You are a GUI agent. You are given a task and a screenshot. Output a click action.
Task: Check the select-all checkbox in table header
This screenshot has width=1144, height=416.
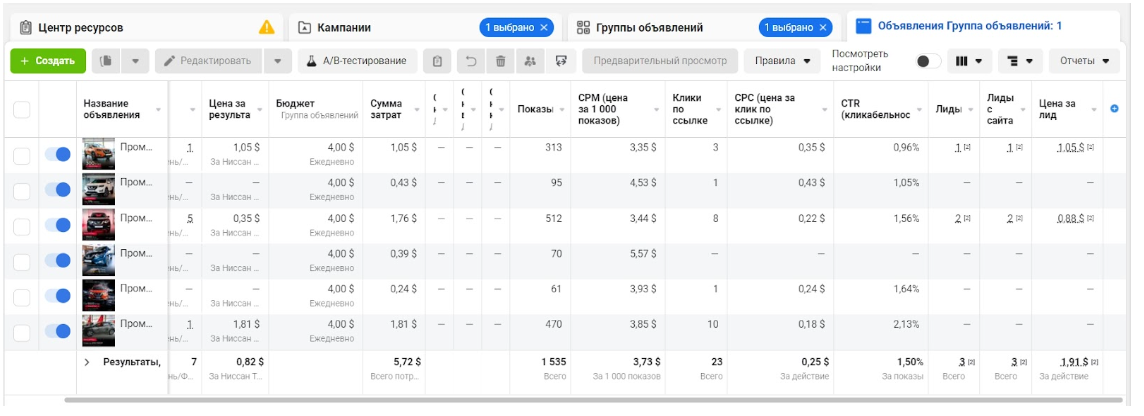coord(21,109)
